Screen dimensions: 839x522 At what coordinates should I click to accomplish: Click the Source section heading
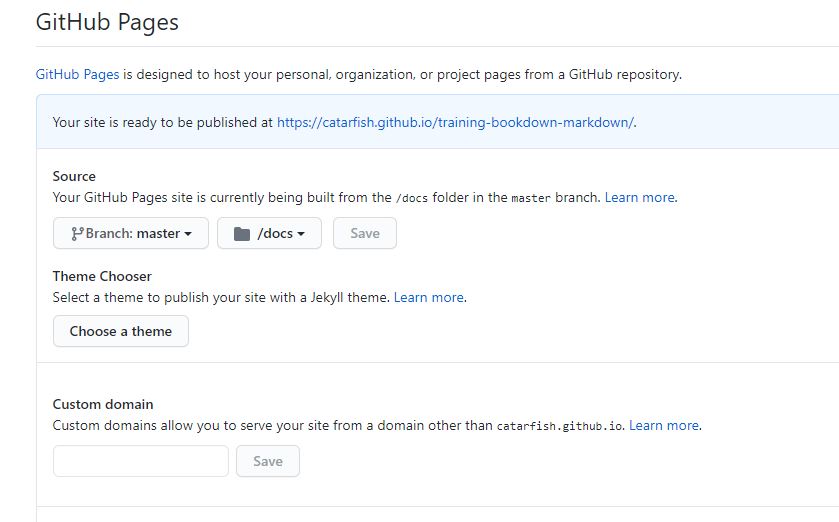point(74,176)
